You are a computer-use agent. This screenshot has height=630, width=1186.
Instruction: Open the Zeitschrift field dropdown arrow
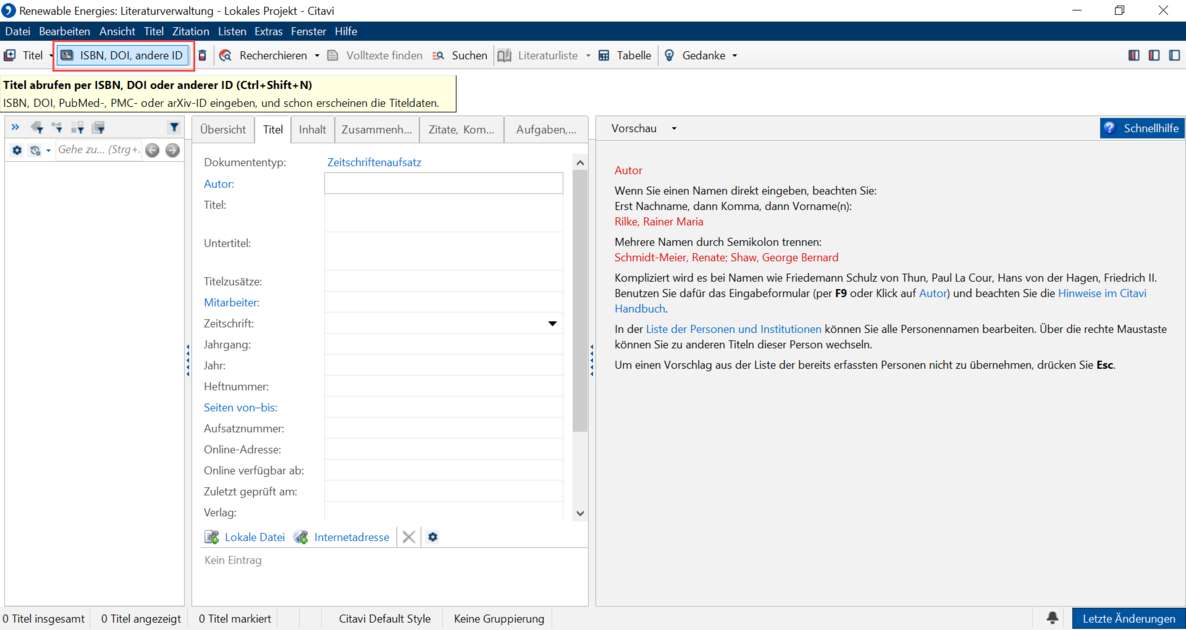[552, 324]
